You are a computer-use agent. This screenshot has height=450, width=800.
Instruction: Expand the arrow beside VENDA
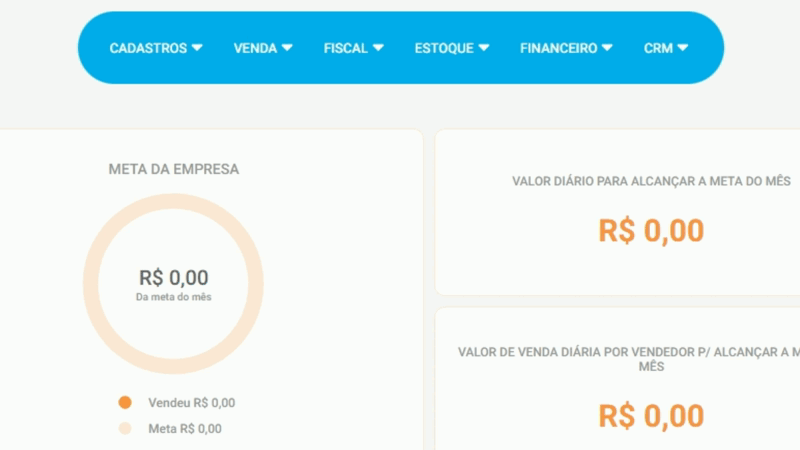(287, 47)
